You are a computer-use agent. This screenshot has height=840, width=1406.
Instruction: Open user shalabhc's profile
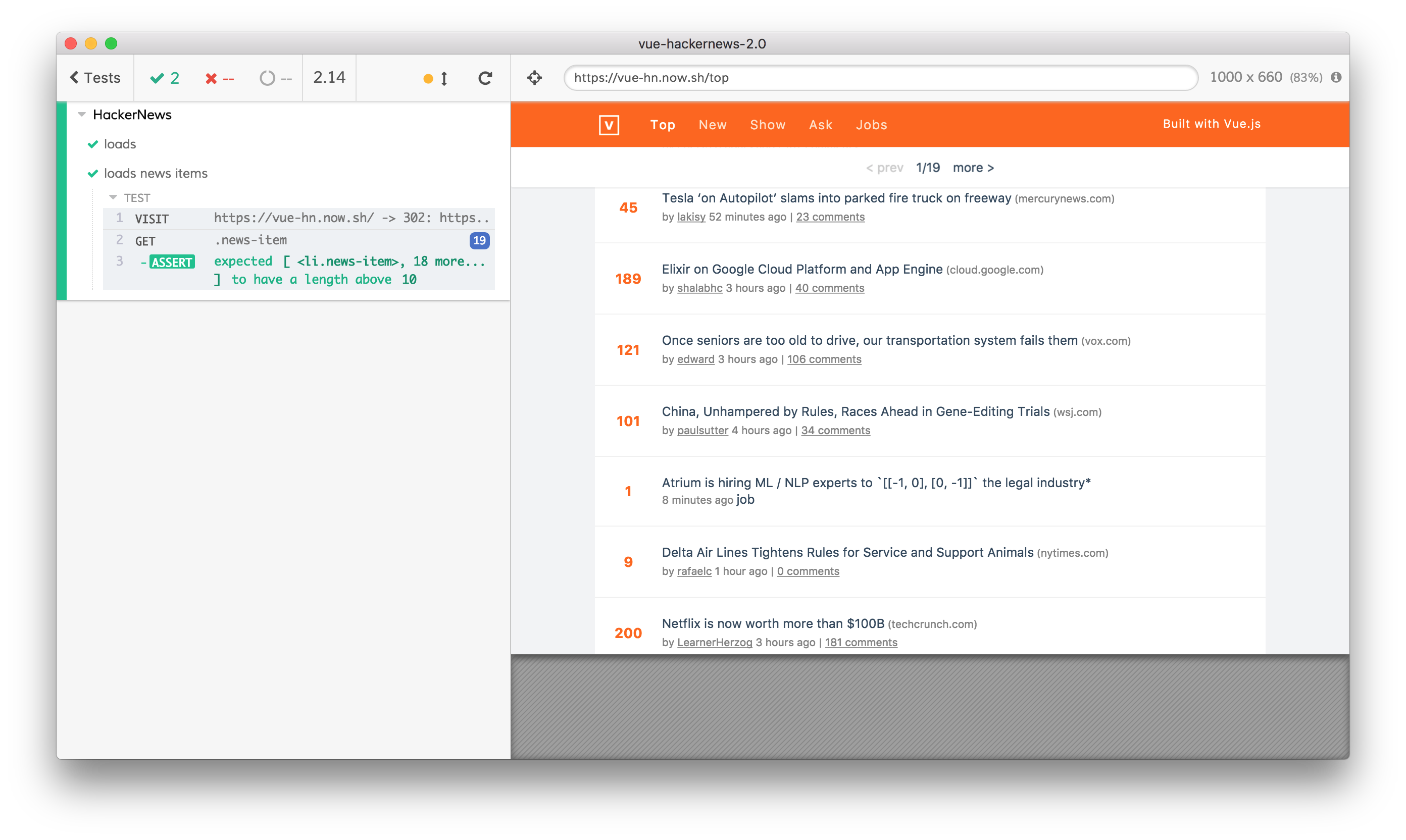point(699,288)
